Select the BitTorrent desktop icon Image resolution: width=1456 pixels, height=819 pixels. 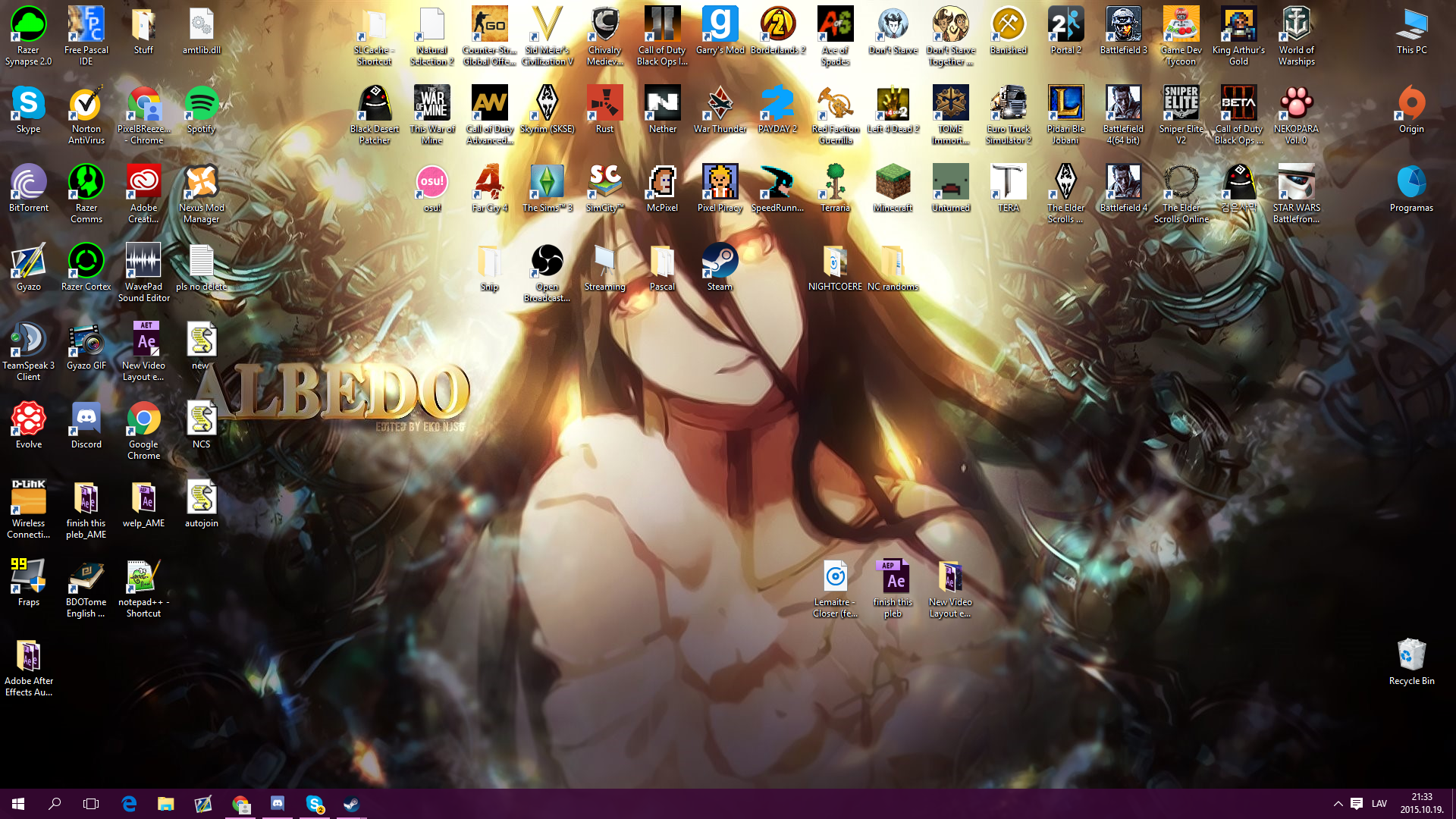[x=28, y=188]
